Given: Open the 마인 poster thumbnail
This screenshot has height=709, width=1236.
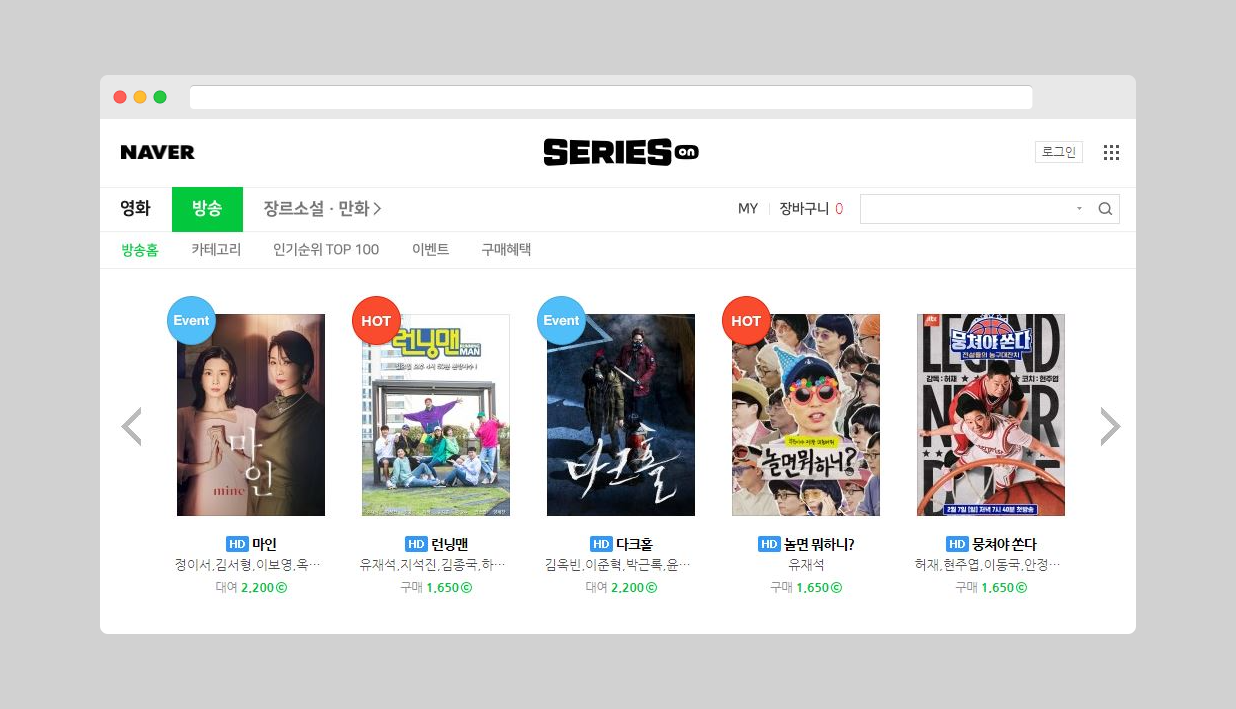Looking at the screenshot, I should pos(251,415).
